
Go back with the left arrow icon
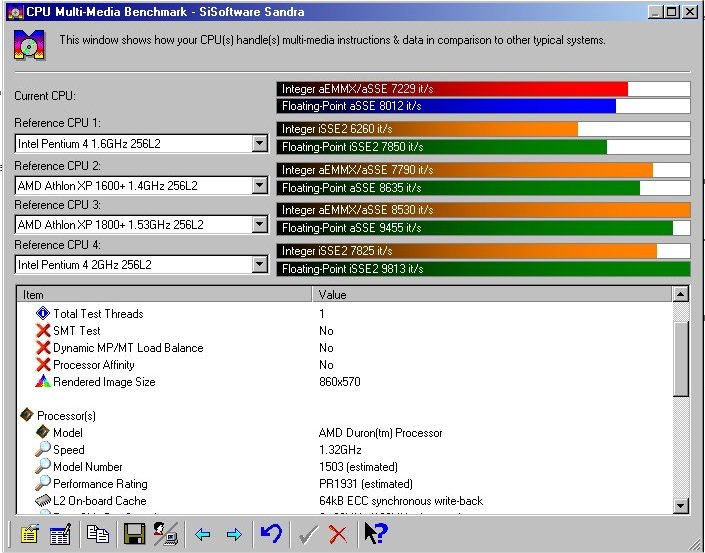(x=203, y=534)
